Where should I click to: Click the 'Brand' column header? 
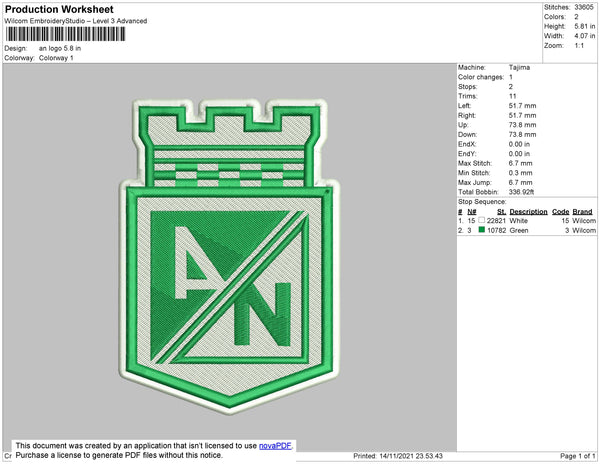[582, 212]
